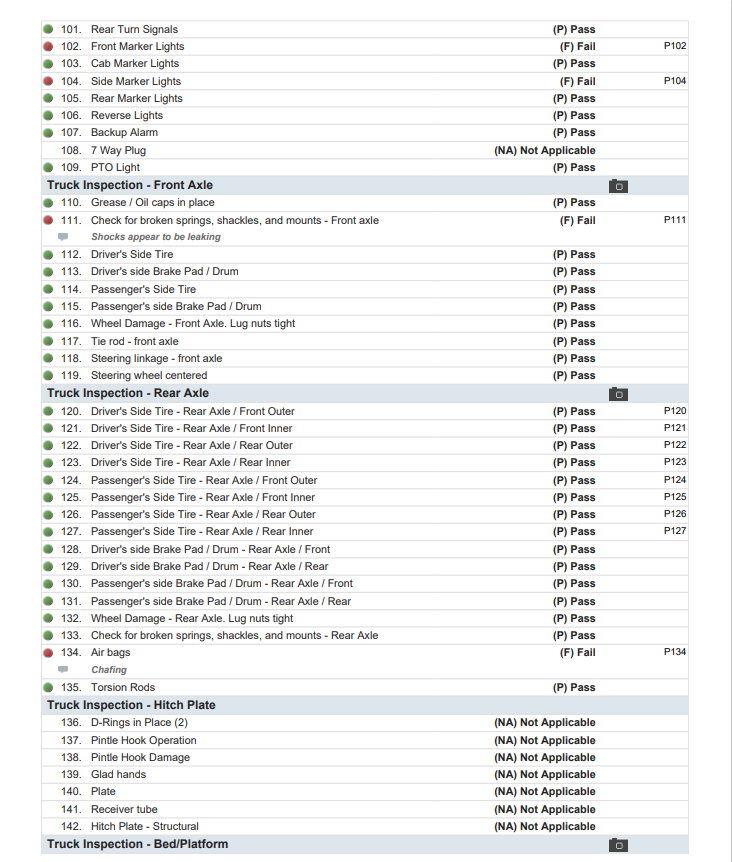Click 'Steering wheel centered' item text
Screen dimensions: 732x862
point(149,376)
